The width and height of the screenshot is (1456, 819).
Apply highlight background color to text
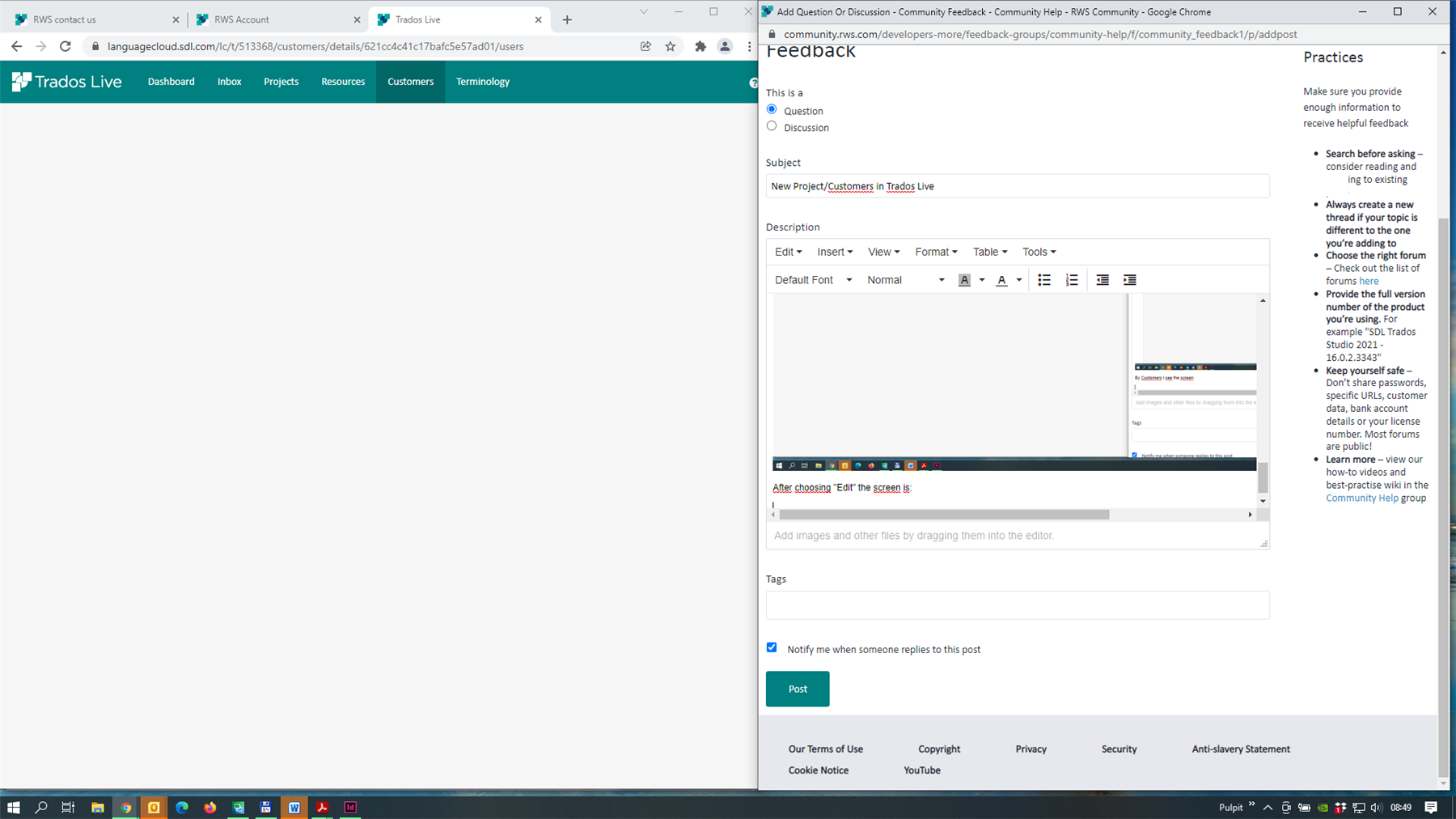click(965, 279)
